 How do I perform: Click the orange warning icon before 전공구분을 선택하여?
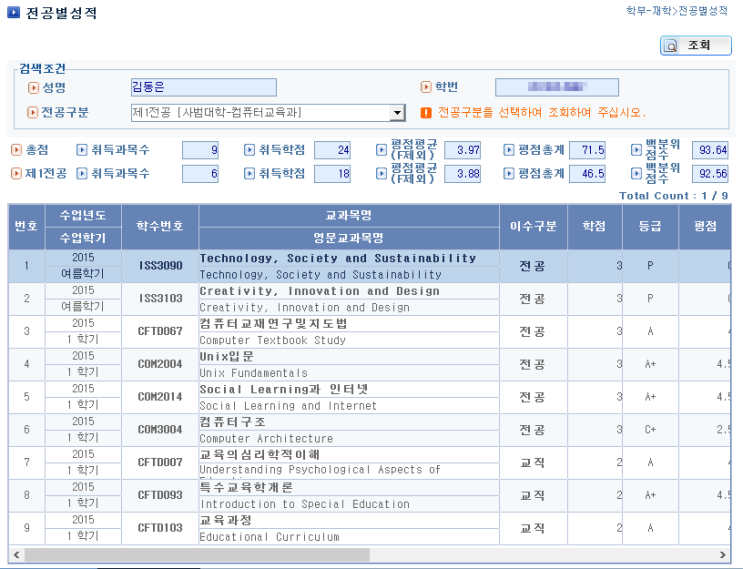pyautogui.click(x=426, y=113)
